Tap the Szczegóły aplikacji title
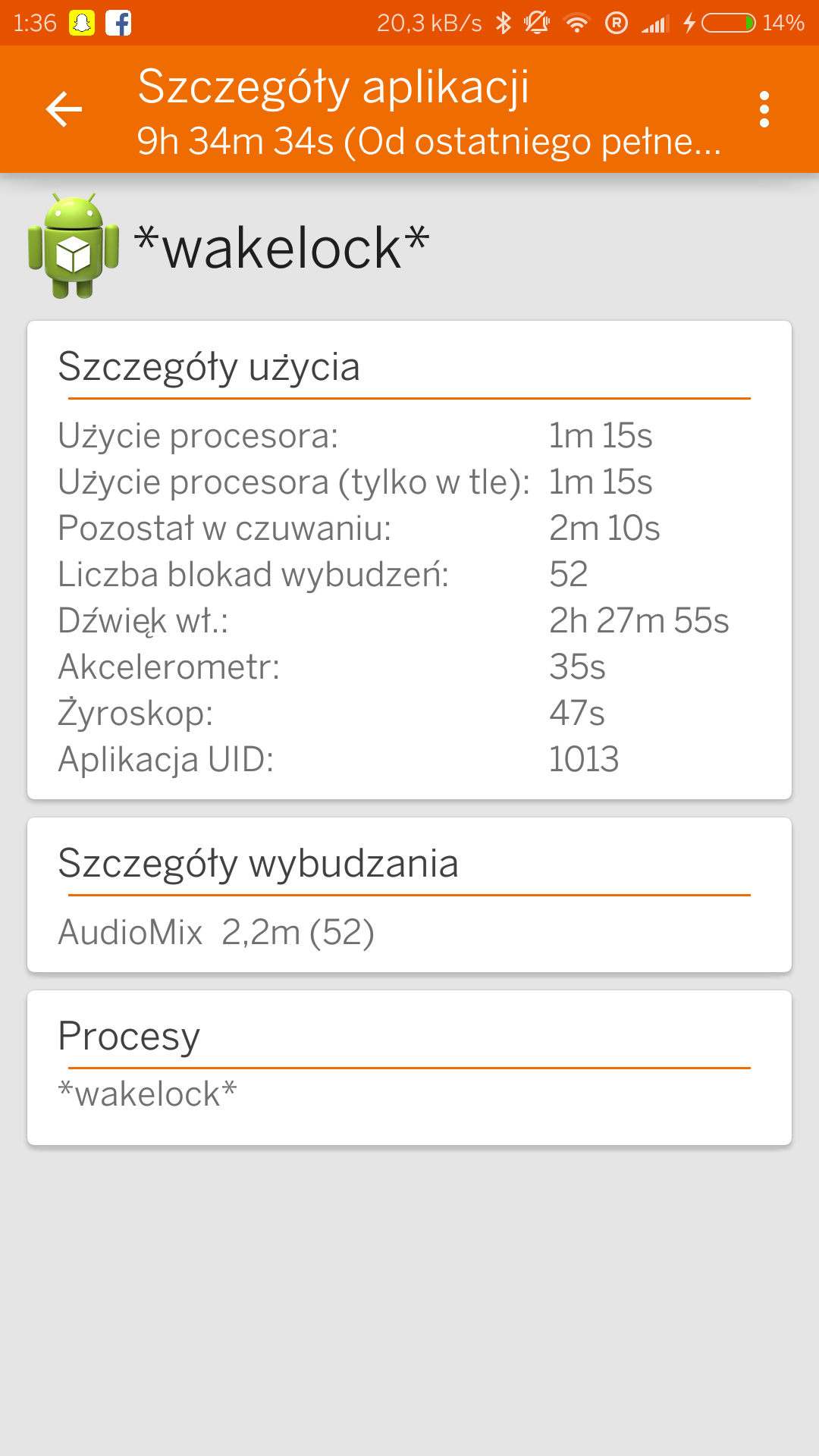This screenshot has width=819, height=1456. tap(333, 86)
